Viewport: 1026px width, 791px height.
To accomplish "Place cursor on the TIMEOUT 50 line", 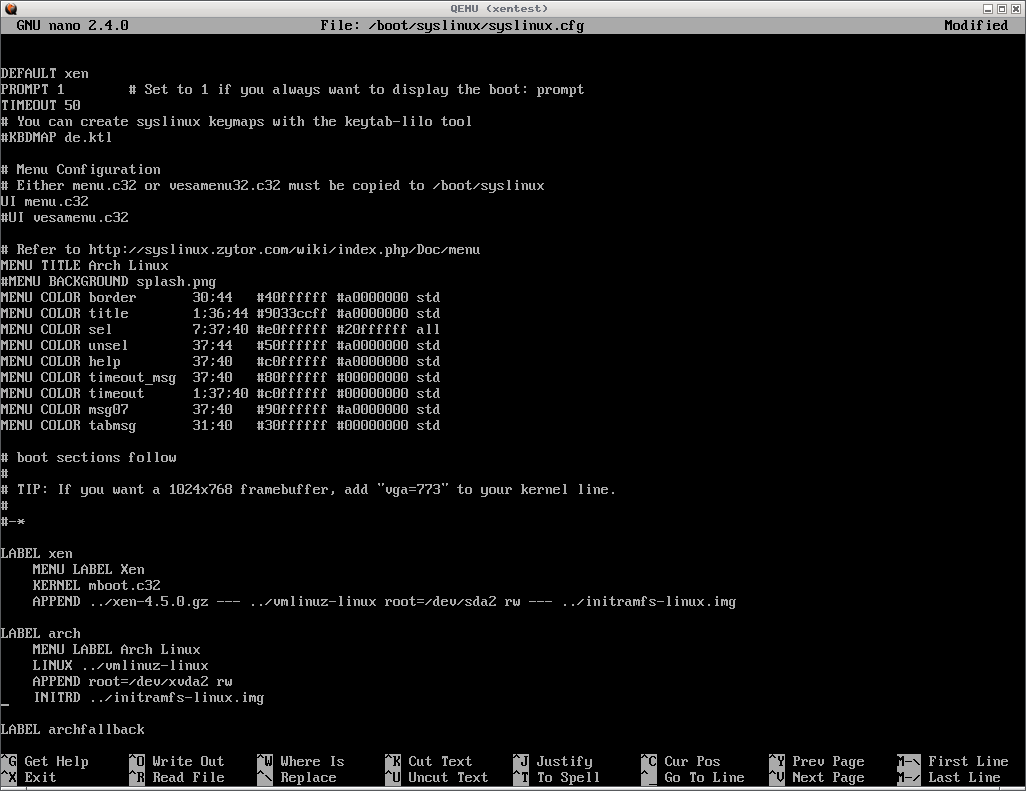I will [x=40, y=105].
